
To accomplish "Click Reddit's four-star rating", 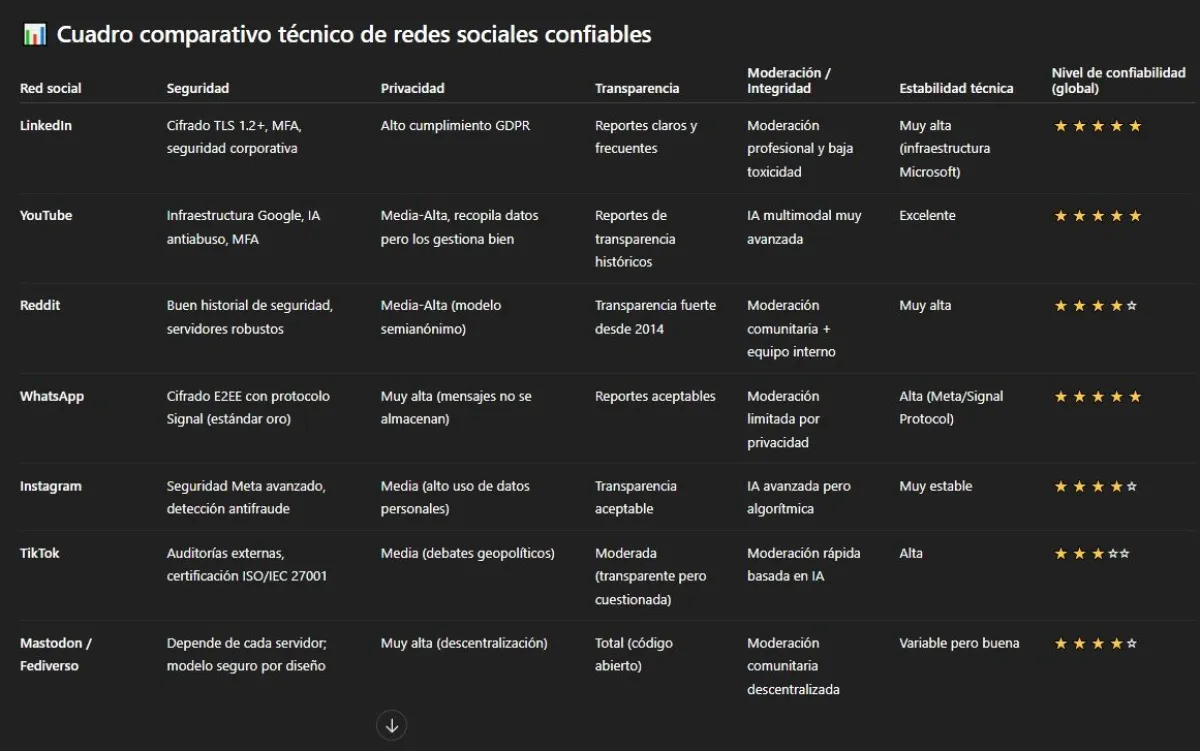I will coord(1095,306).
